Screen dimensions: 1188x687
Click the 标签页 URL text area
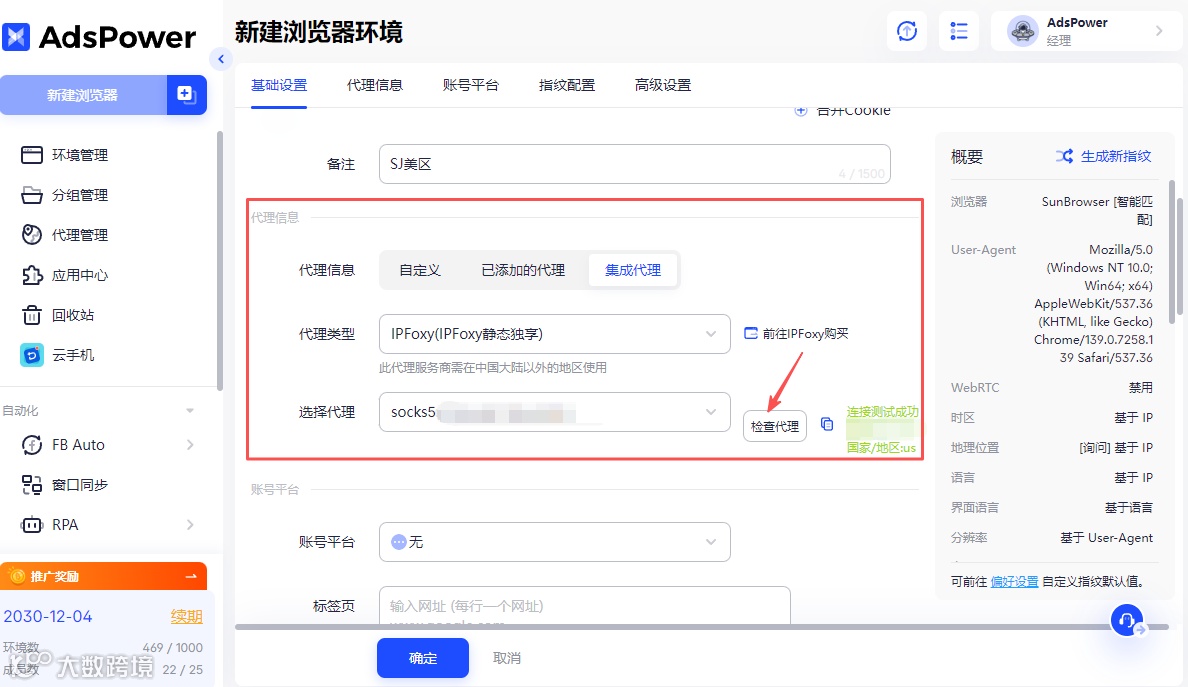coord(585,606)
